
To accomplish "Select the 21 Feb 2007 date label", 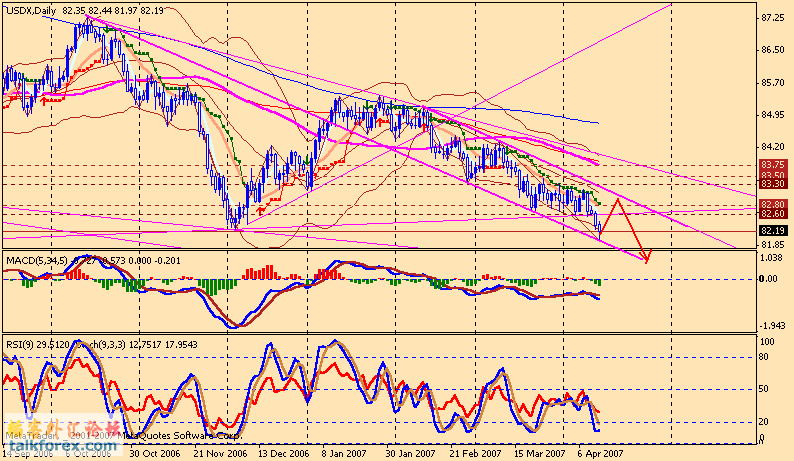I will [475, 453].
